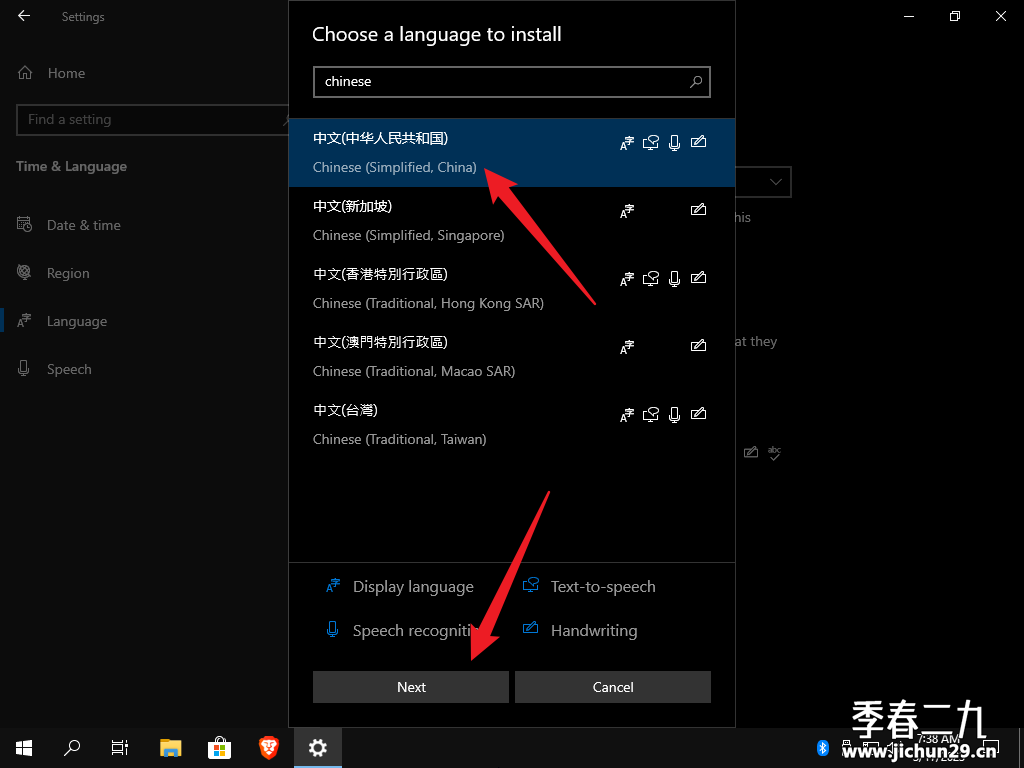Click handwriting icon on Hong Kong SAR row
Image resolution: width=1024 pixels, height=768 pixels.
click(x=699, y=278)
